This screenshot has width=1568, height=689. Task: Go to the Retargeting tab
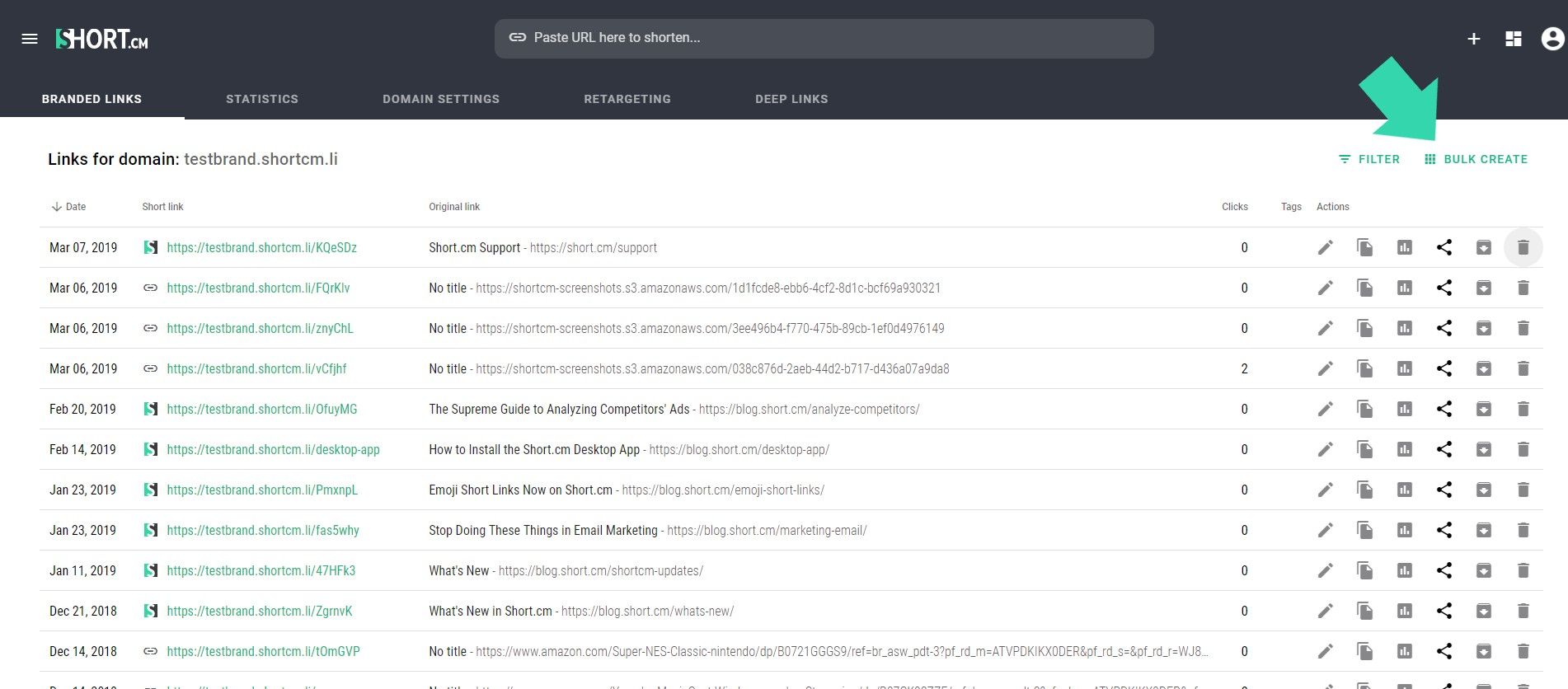(x=627, y=99)
